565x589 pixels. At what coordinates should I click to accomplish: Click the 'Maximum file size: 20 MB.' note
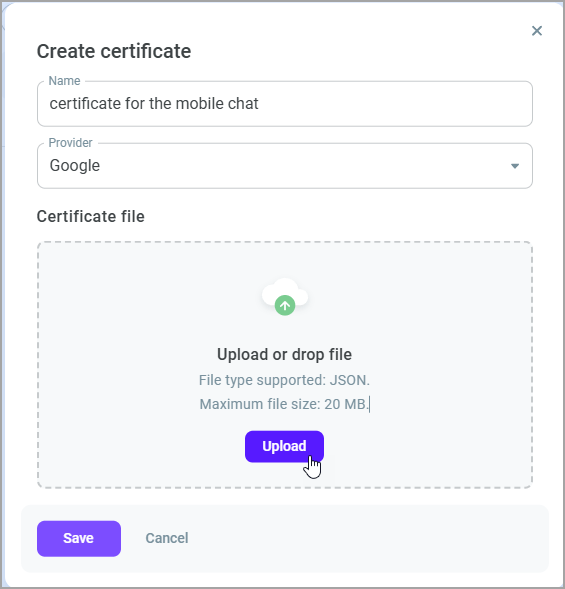pyautogui.click(x=284, y=404)
